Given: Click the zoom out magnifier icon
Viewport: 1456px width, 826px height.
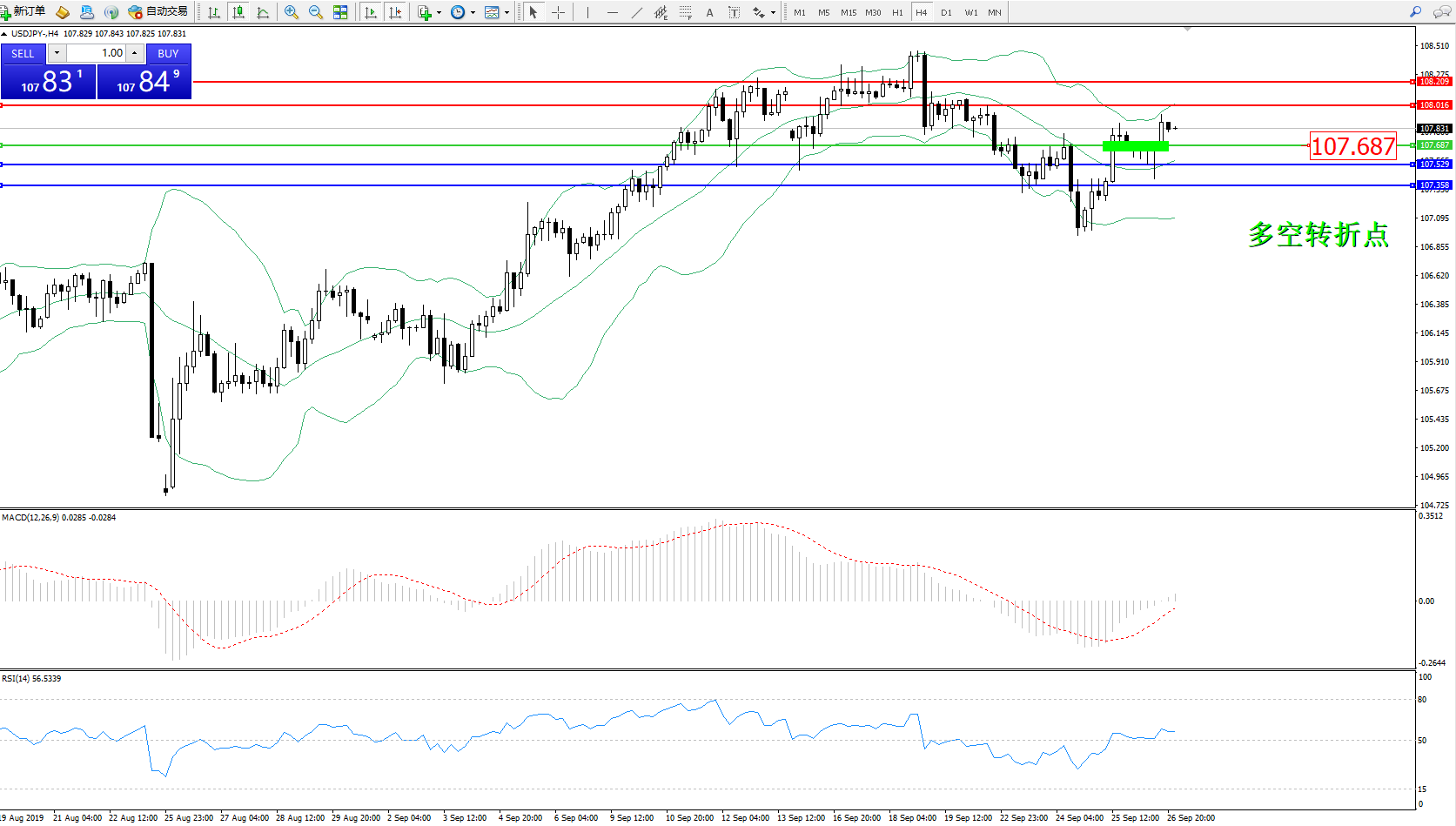Looking at the screenshot, I should [x=315, y=12].
